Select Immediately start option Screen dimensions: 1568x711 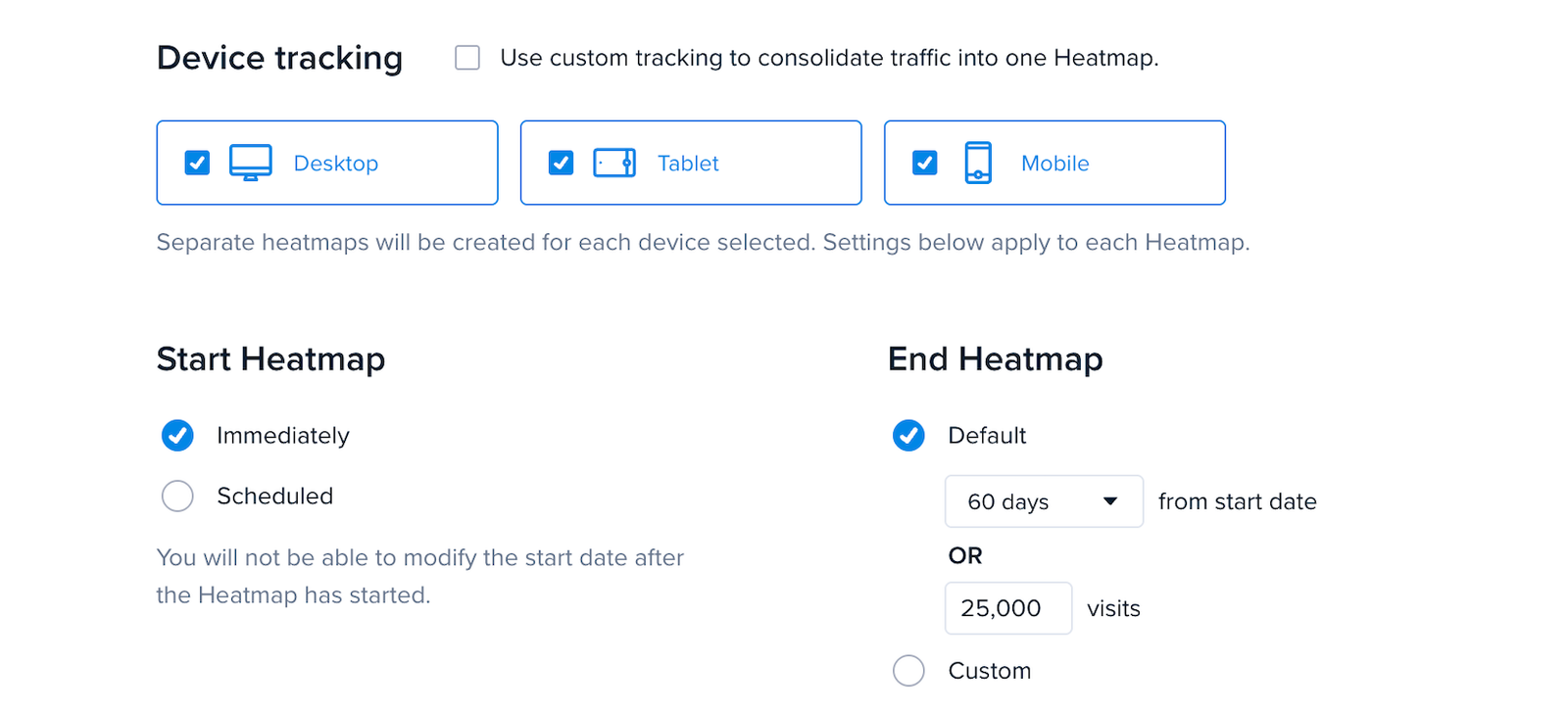177,436
